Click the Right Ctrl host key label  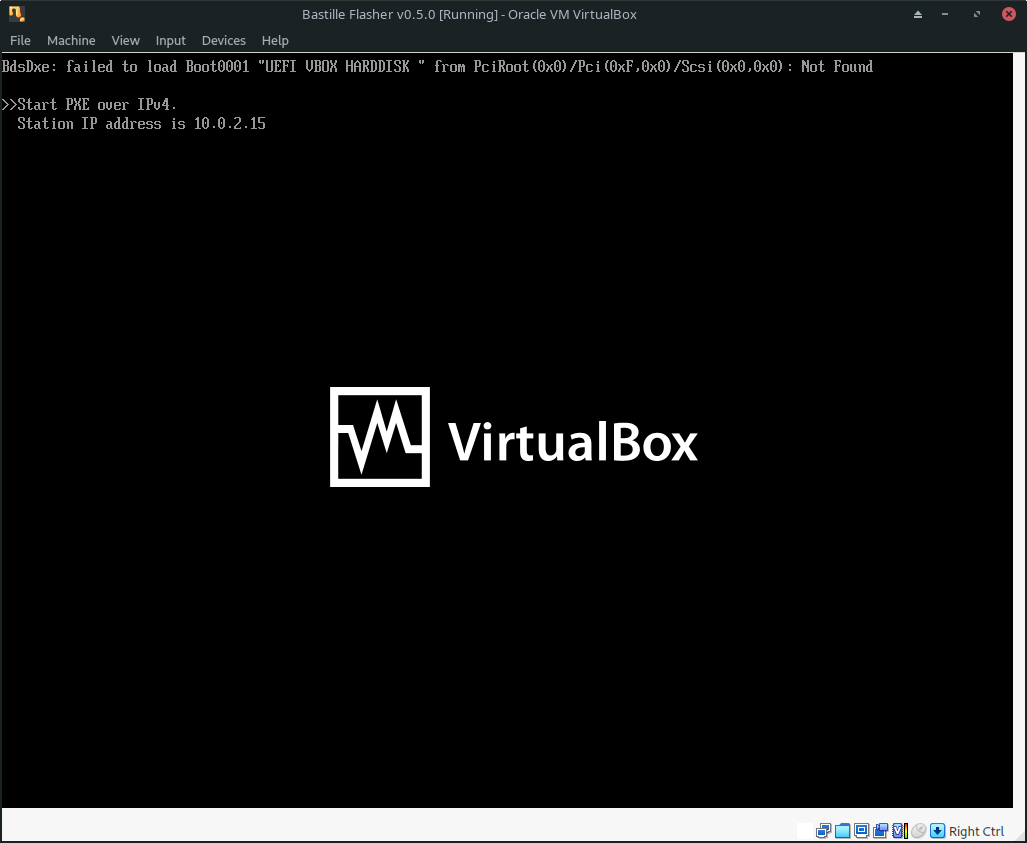[977, 831]
